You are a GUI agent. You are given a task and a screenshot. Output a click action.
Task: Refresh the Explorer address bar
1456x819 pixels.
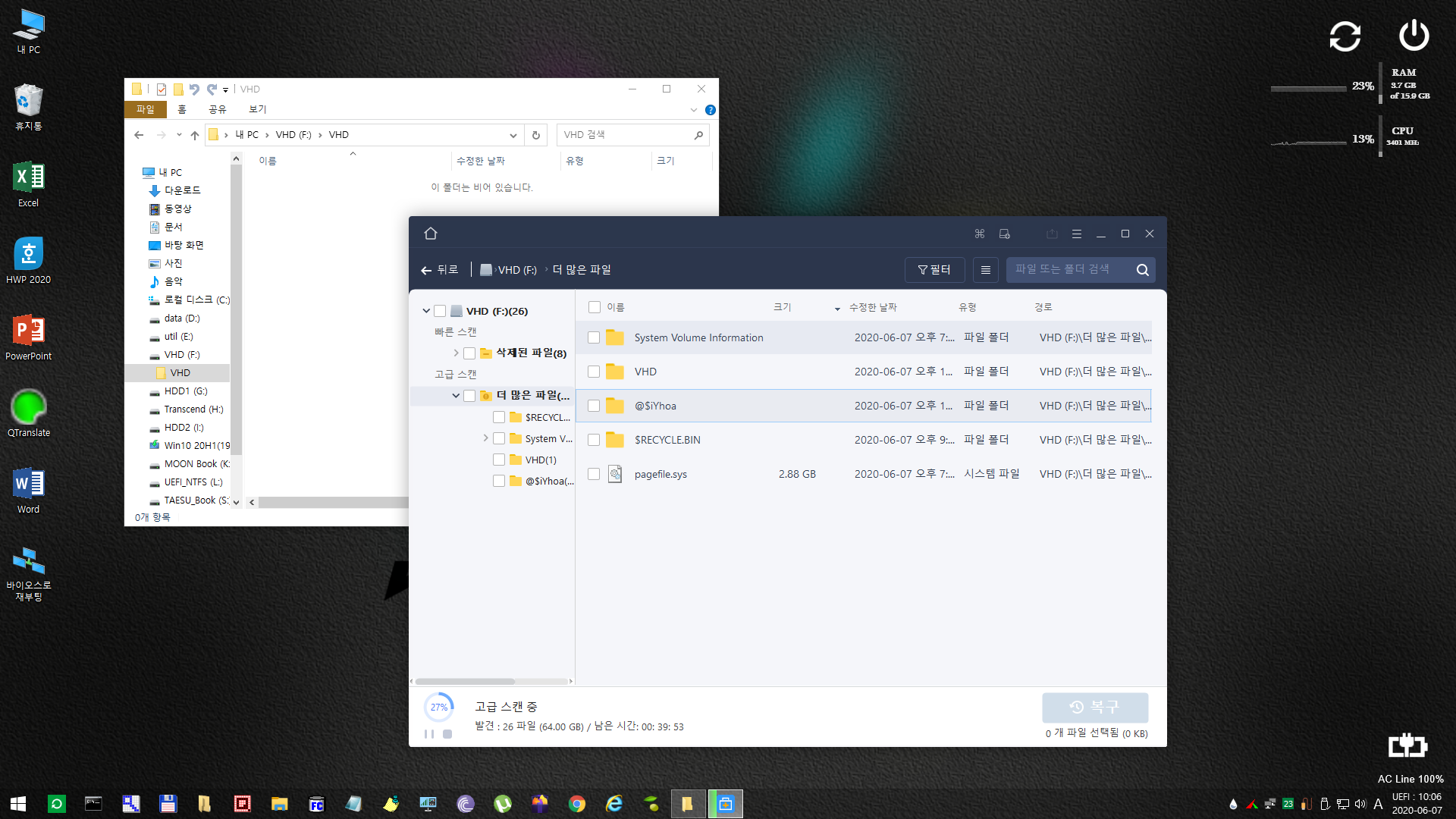pyautogui.click(x=535, y=135)
